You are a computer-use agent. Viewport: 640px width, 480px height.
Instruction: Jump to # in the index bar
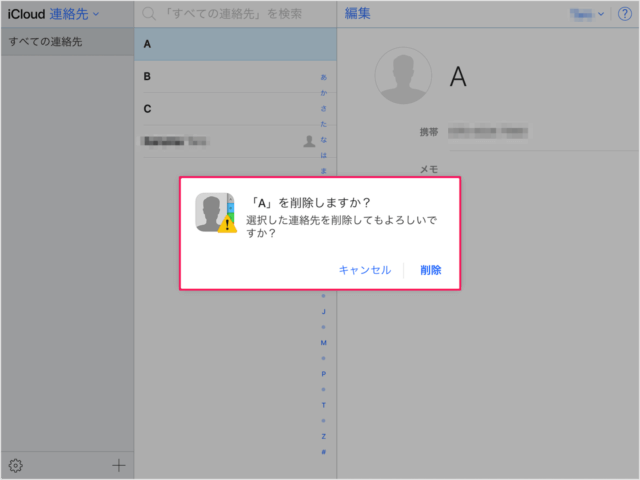pyautogui.click(x=323, y=452)
